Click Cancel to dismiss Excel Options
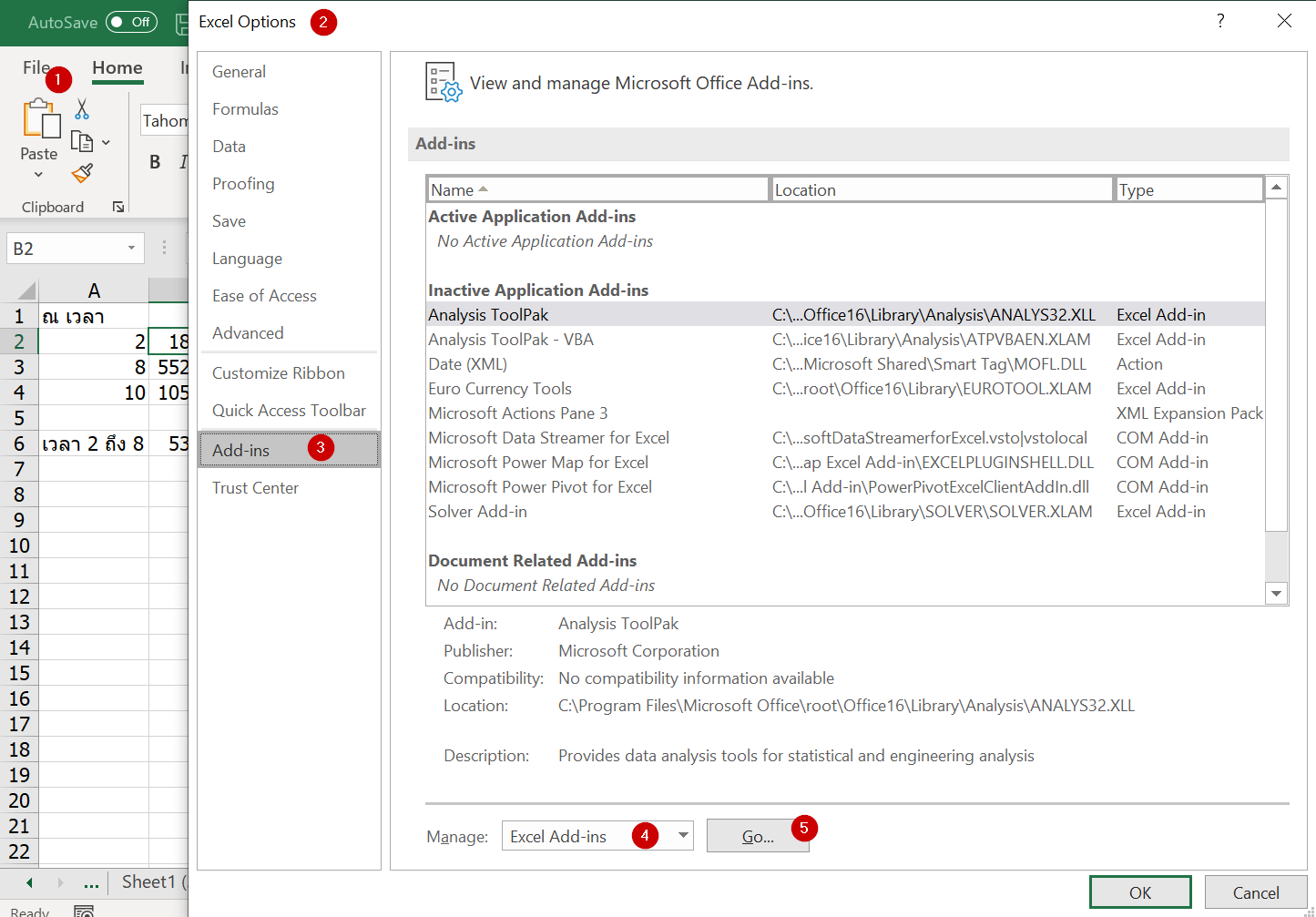Viewport: 1316px width, 917px height. [x=1256, y=892]
